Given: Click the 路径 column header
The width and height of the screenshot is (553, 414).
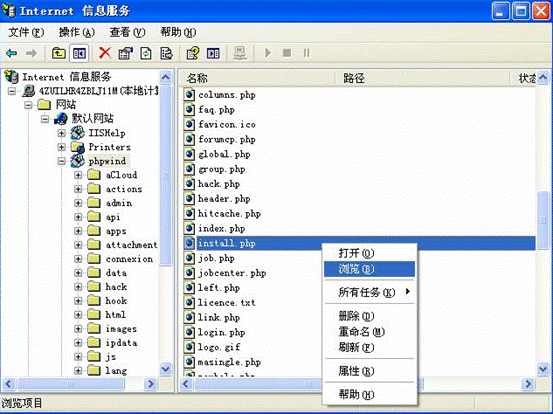Looking at the screenshot, I should click(422, 78).
